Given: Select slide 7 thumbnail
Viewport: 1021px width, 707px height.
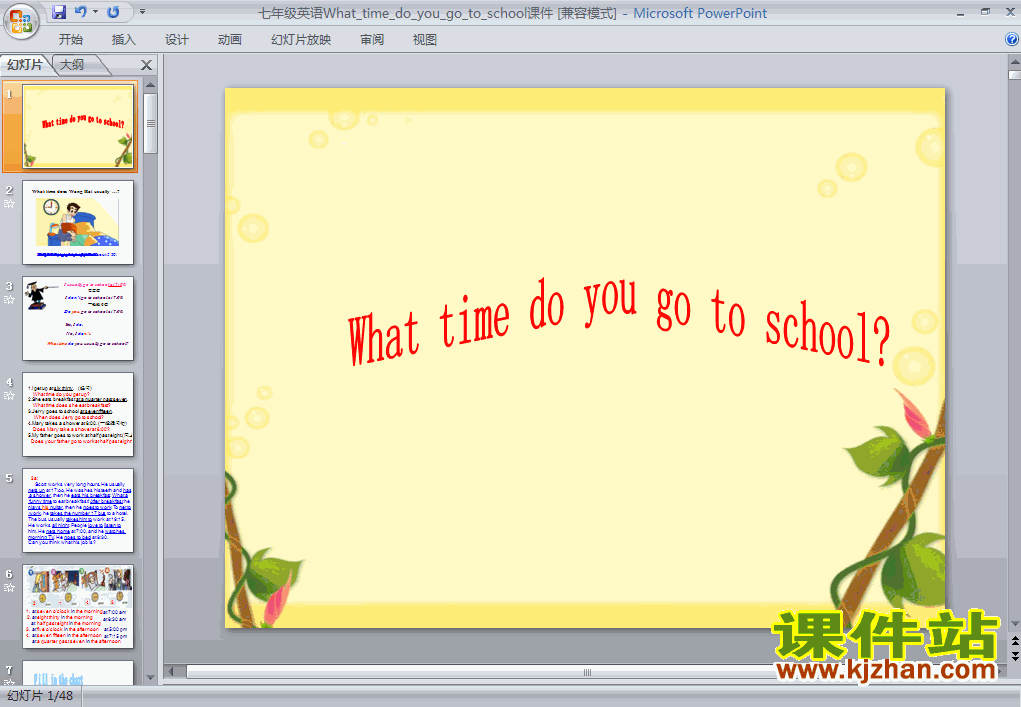Looking at the screenshot, I should 78,673.
